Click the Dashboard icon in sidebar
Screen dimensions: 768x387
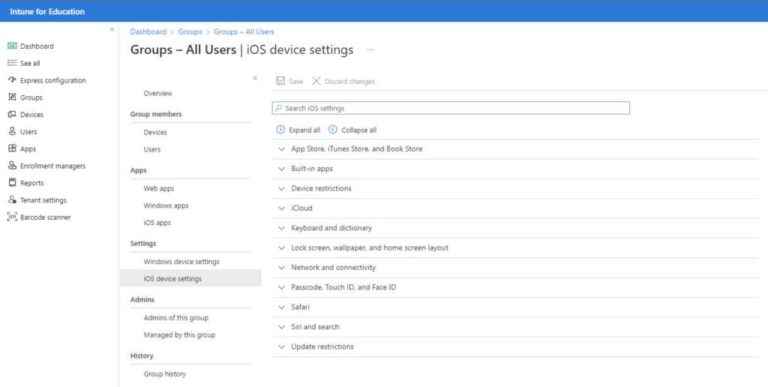pos(12,46)
